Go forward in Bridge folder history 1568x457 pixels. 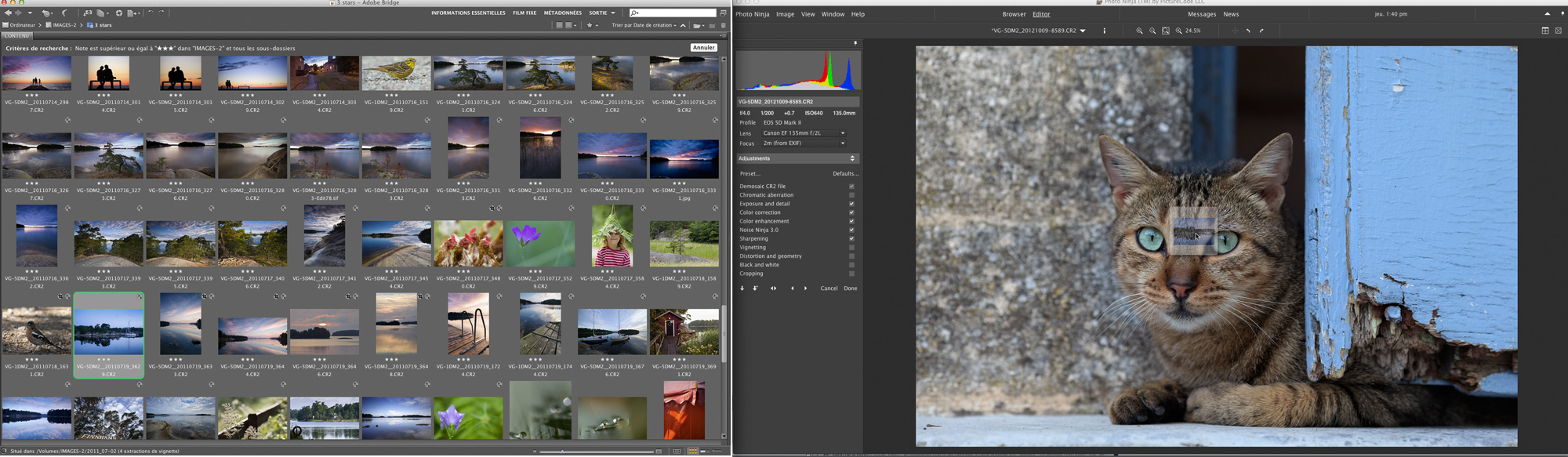coord(19,13)
